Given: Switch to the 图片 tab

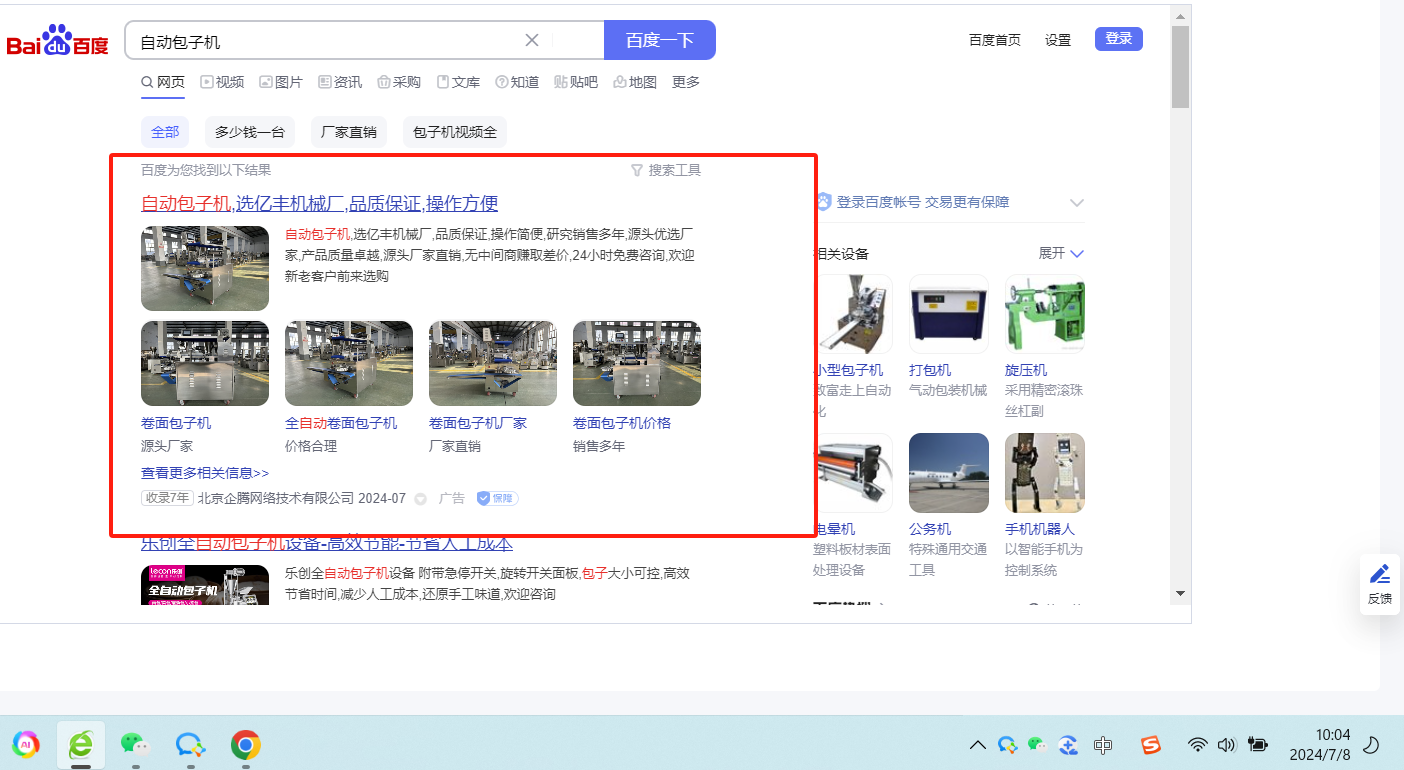Looking at the screenshot, I should pos(281,82).
